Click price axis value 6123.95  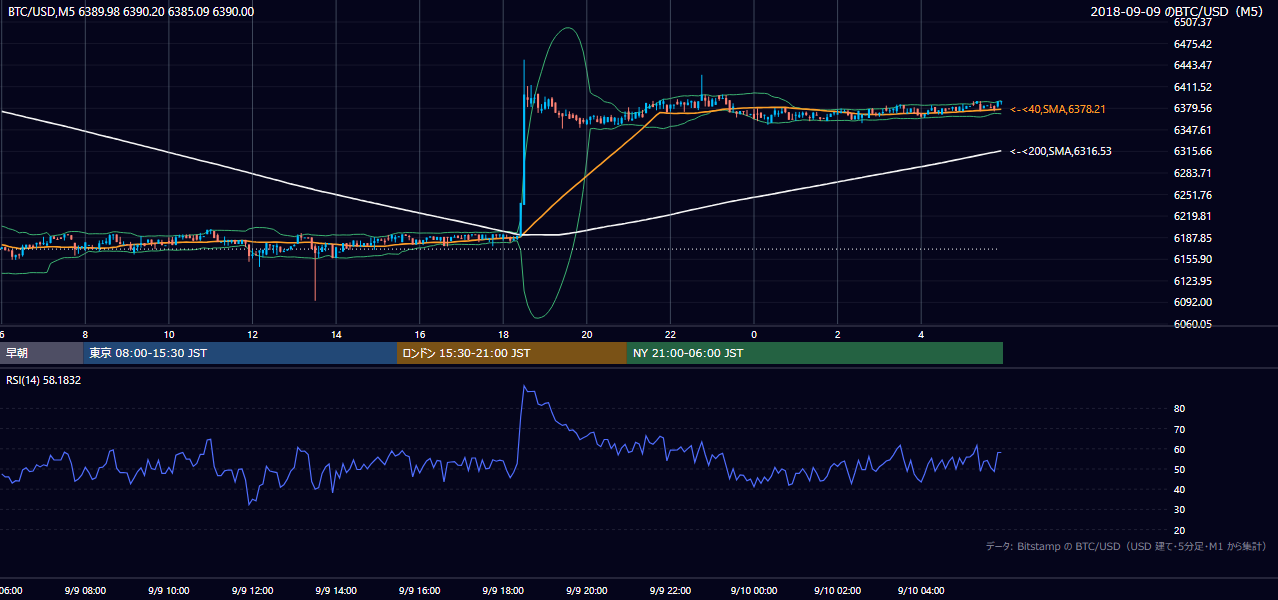click(1193, 281)
